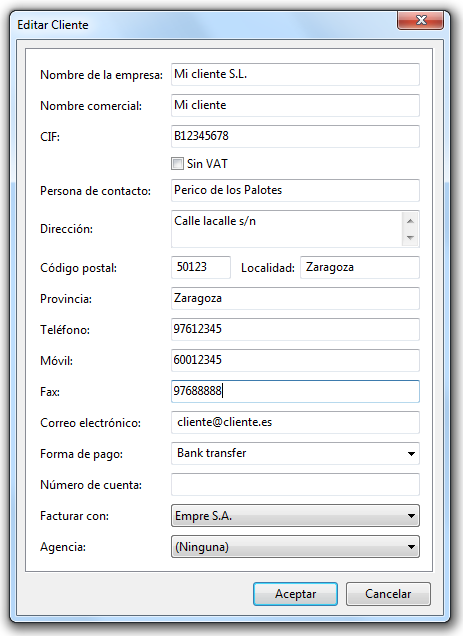Image resolution: width=463 pixels, height=636 pixels.
Task: Select the Nombre comercial text field
Action: pos(295,105)
